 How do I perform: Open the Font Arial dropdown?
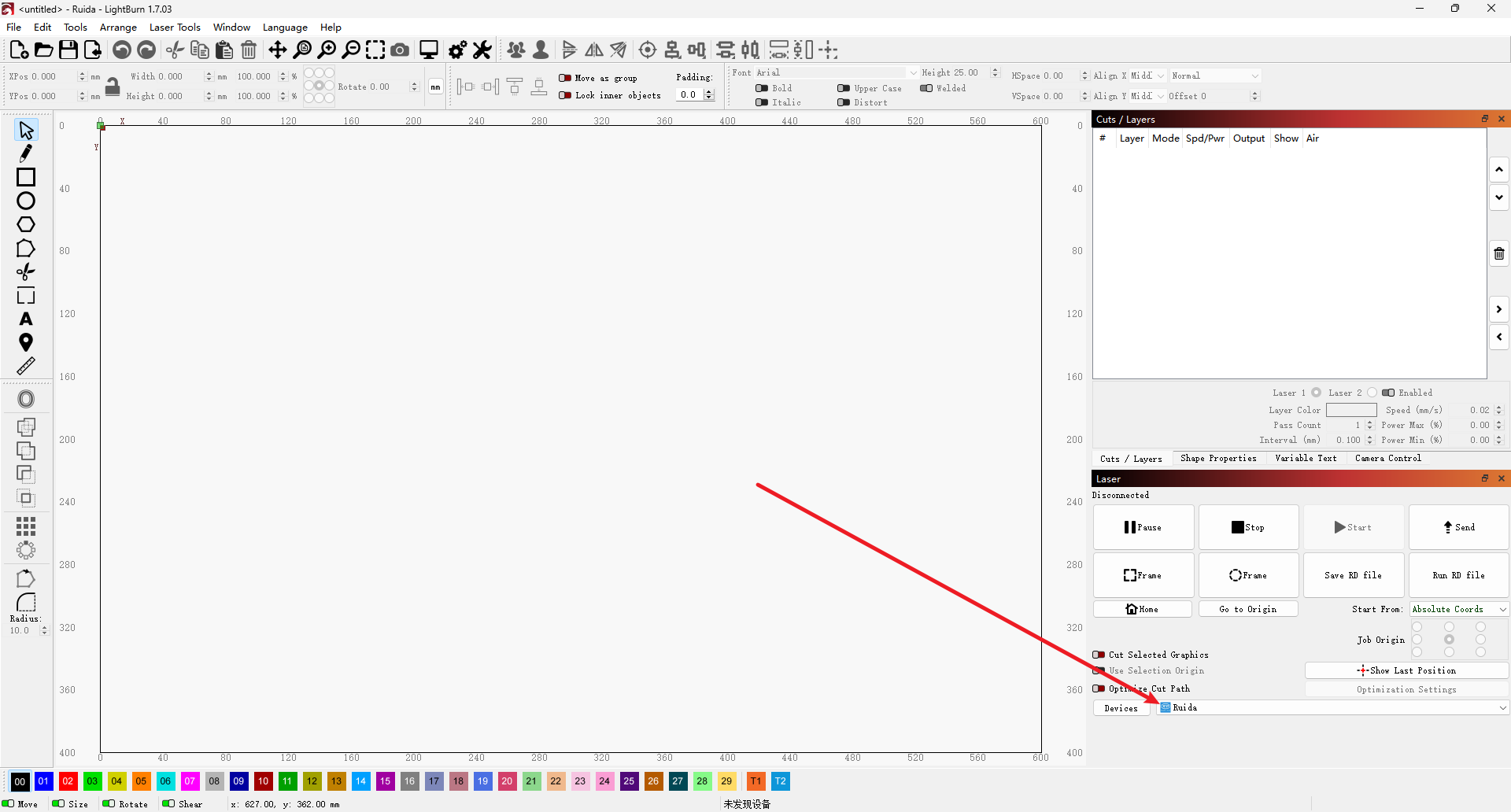[x=824, y=72]
